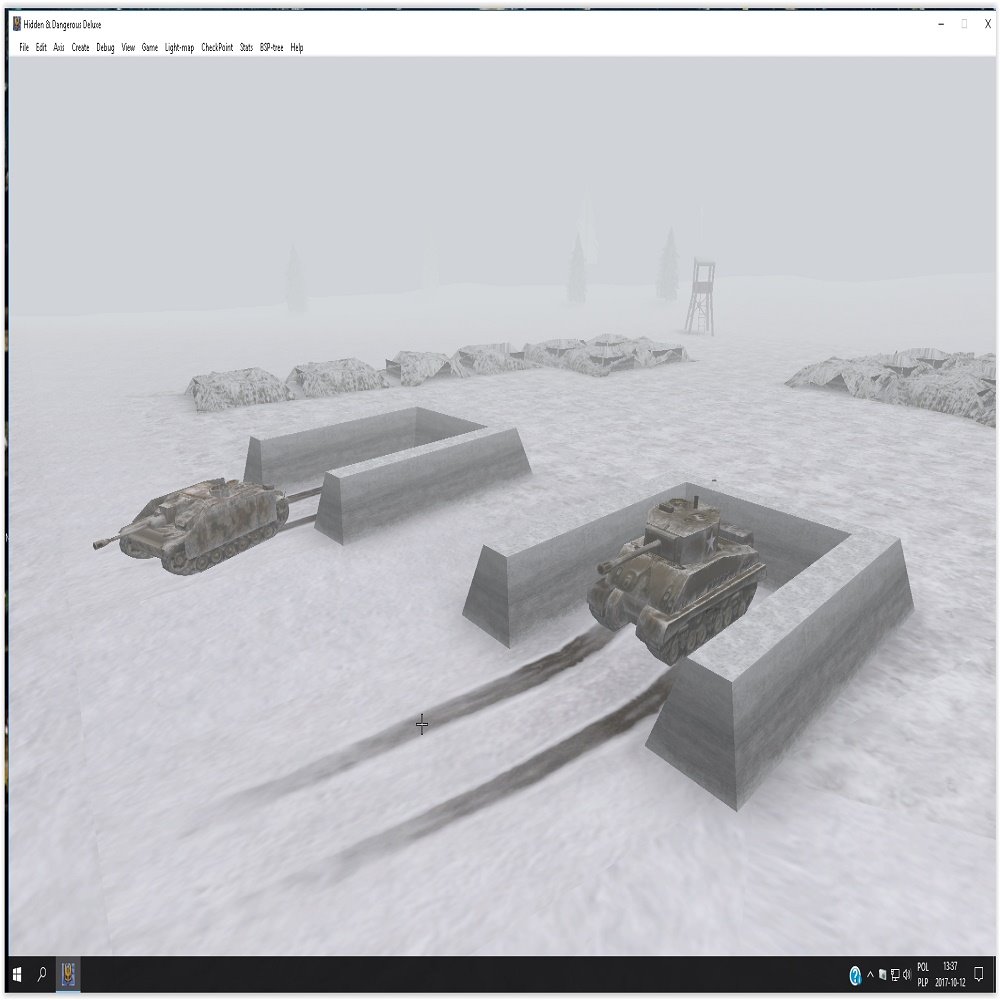Select the Sherman tank in the bunker
This screenshot has height=1000, width=1000.
[x=676, y=579]
